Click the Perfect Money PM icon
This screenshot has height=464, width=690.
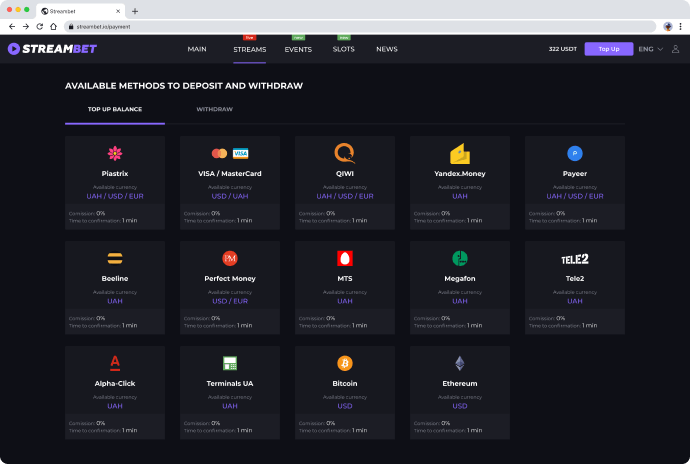[x=230, y=258]
